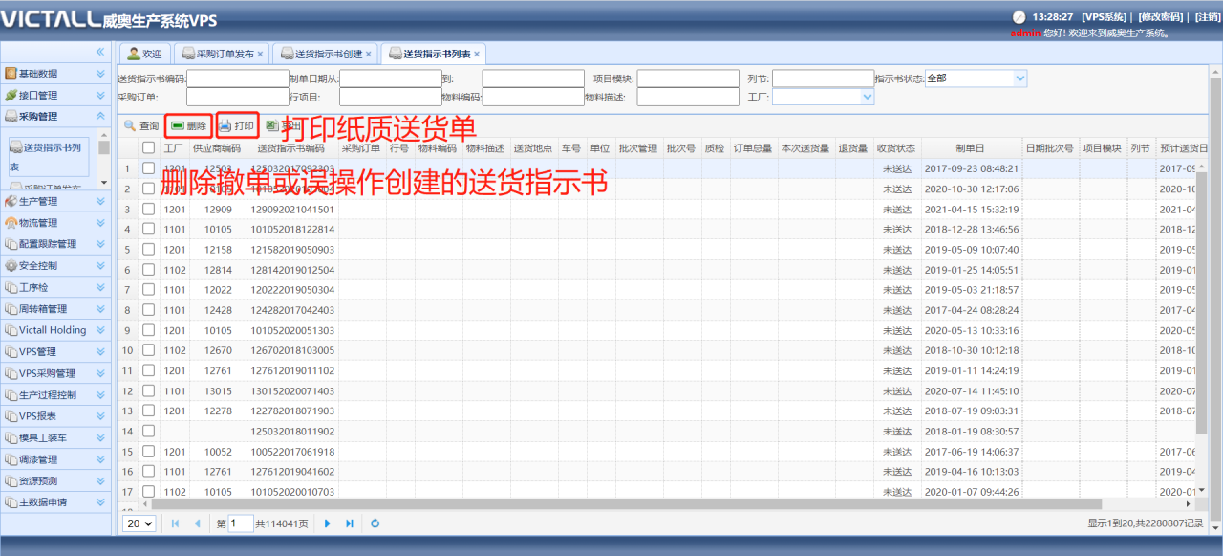Tick the checkbox for row 3
The width and height of the screenshot is (1224, 556).
(x=148, y=209)
